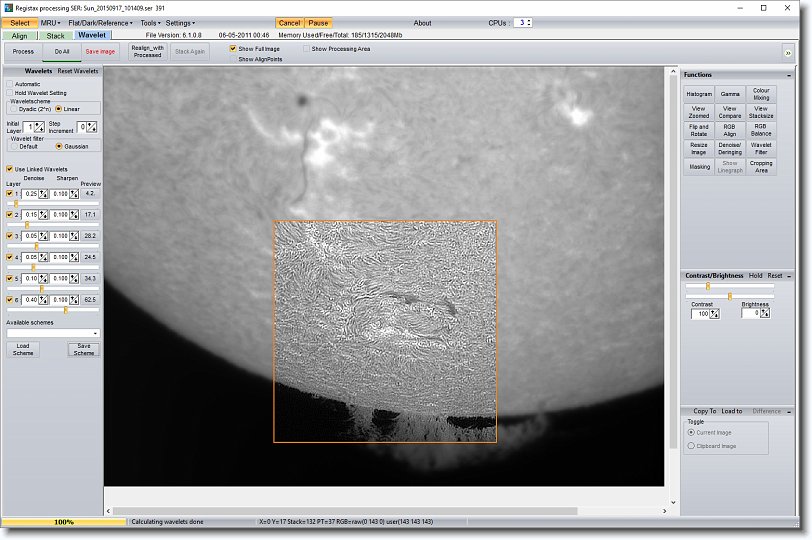Screen dimensions: 812x540
Task: Click the Layer 6 wavelet slider handle
Action: [66, 310]
